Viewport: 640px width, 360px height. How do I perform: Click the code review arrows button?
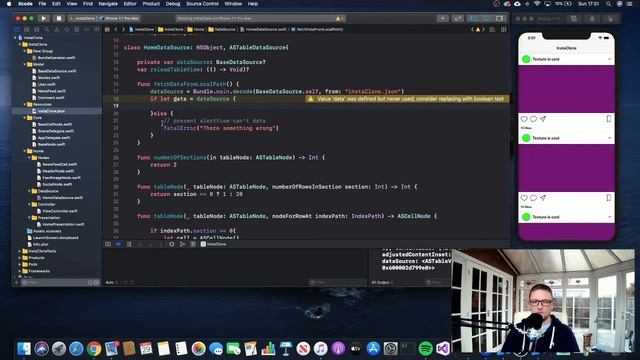pos(458,18)
